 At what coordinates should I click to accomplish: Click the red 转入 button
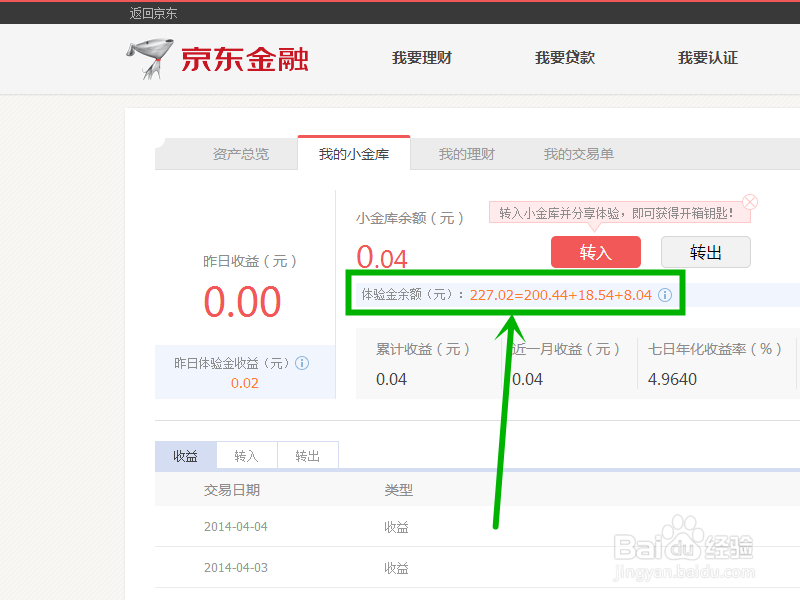coord(596,252)
